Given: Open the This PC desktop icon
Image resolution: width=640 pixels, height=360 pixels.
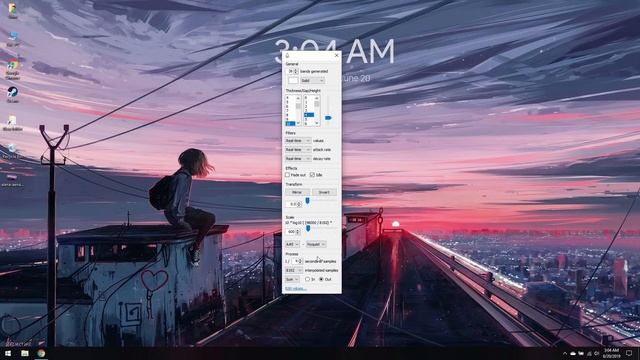Looking at the screenshot, I should [13, 39].
